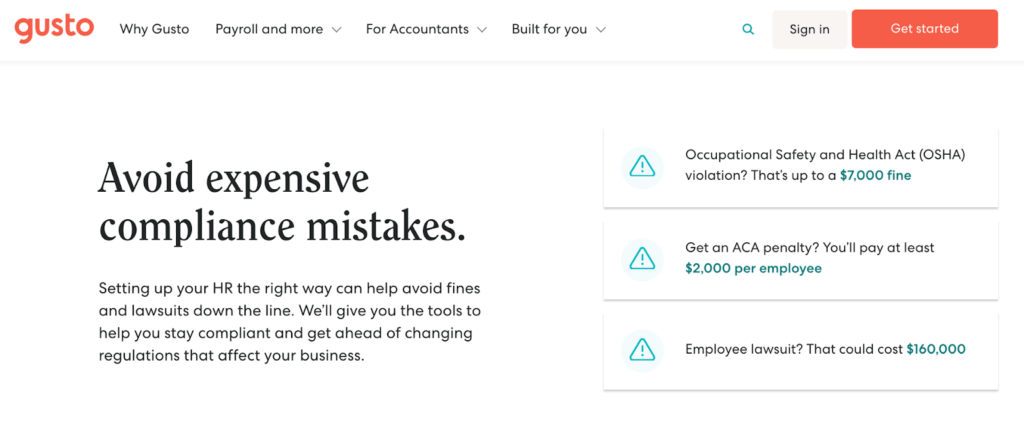Follow the $7,000 fine link
The height and width of the screenshot is (438, 1024).
click(x=875, y=176)
